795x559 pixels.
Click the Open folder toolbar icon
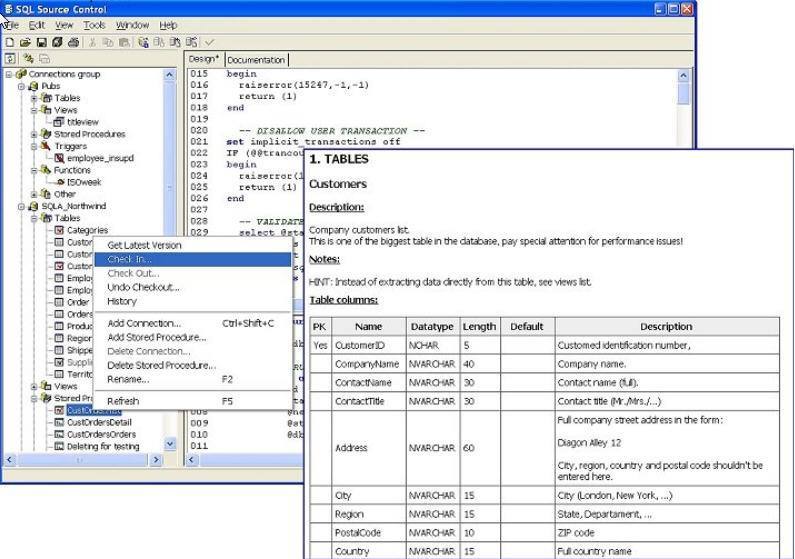(25, 42)
